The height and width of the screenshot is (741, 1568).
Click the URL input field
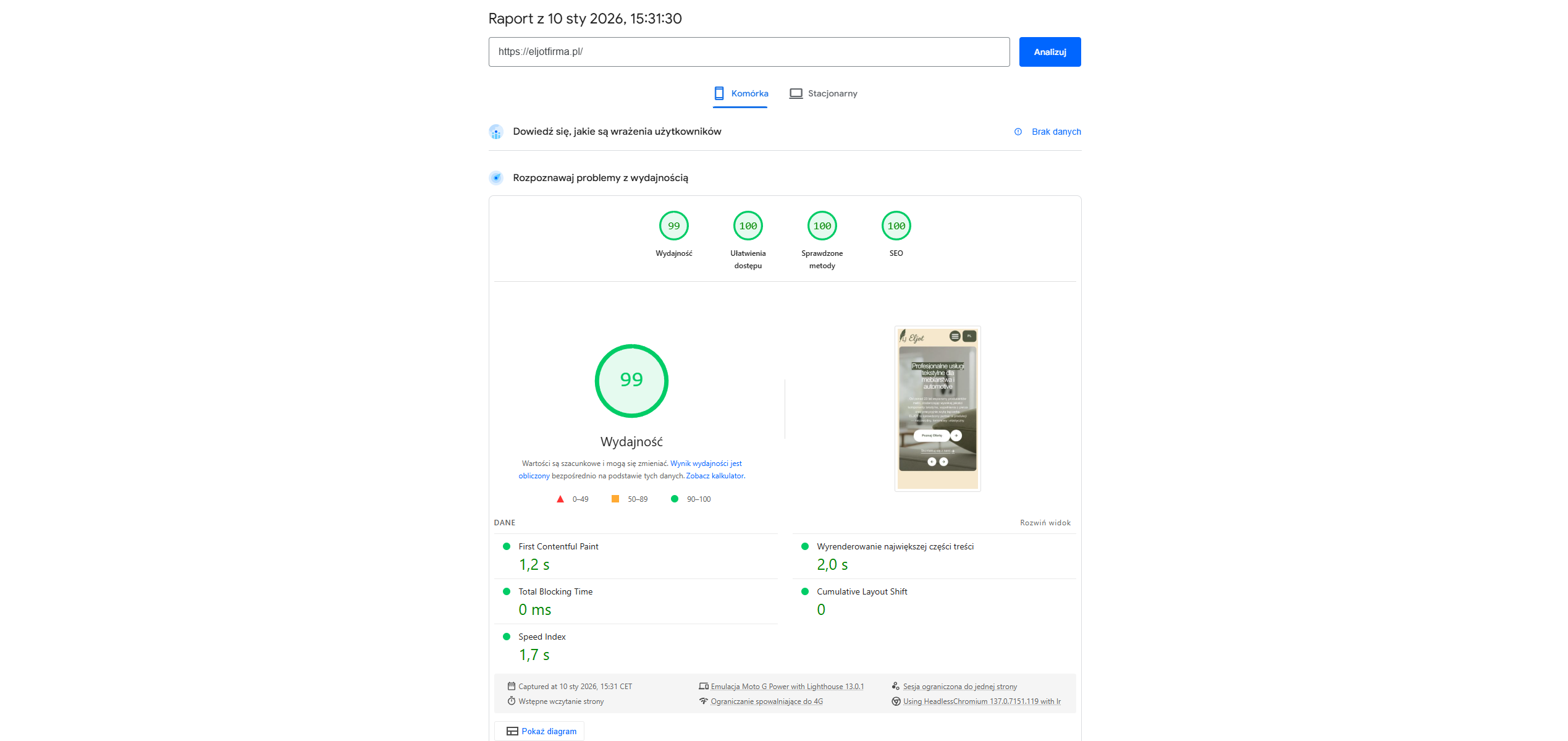pos(748,52)
